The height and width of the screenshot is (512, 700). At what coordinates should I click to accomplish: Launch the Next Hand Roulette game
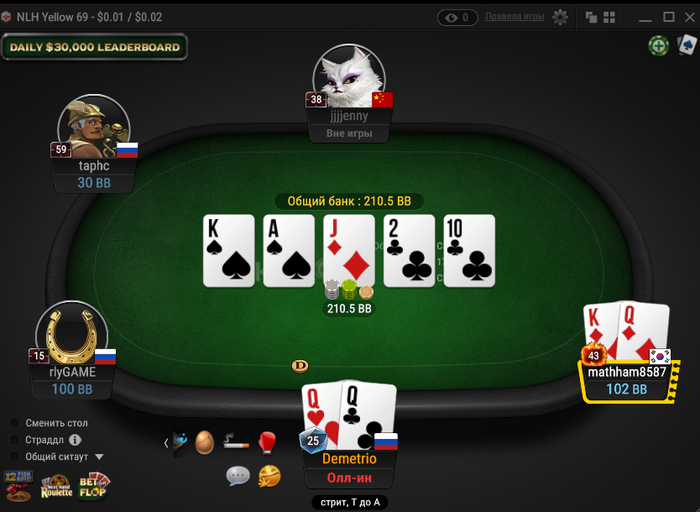pyautogui.click(x=57, y=487)
